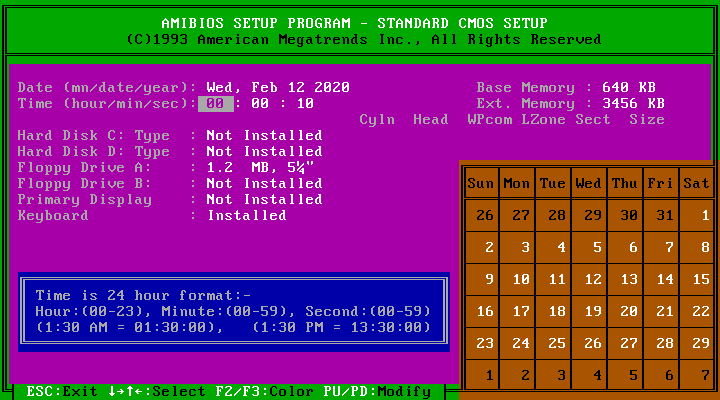Select Floppy Drive B Not Installed value

[x=264, y=183]
